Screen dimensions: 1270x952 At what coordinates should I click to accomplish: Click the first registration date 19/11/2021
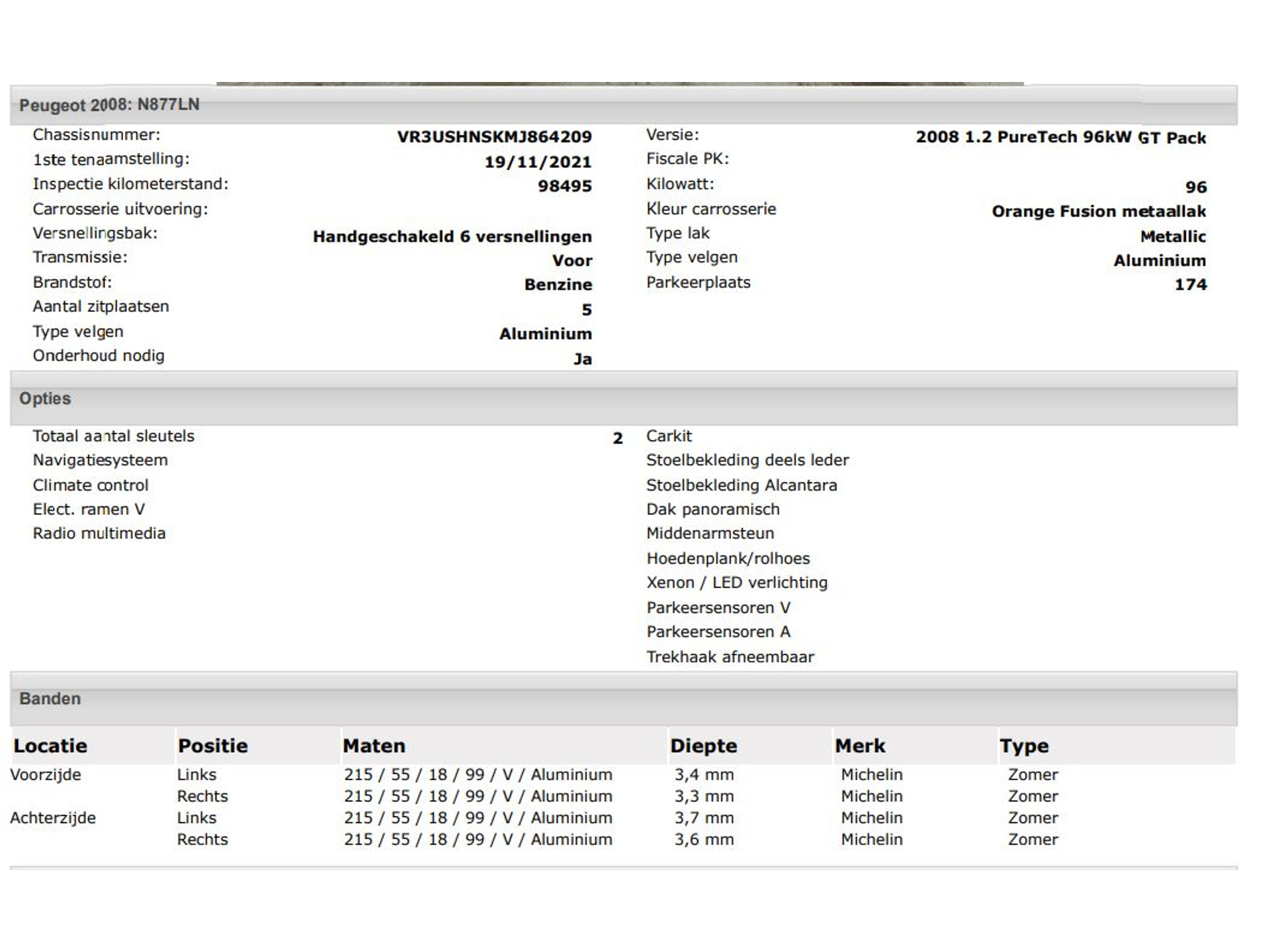point(538,162)
